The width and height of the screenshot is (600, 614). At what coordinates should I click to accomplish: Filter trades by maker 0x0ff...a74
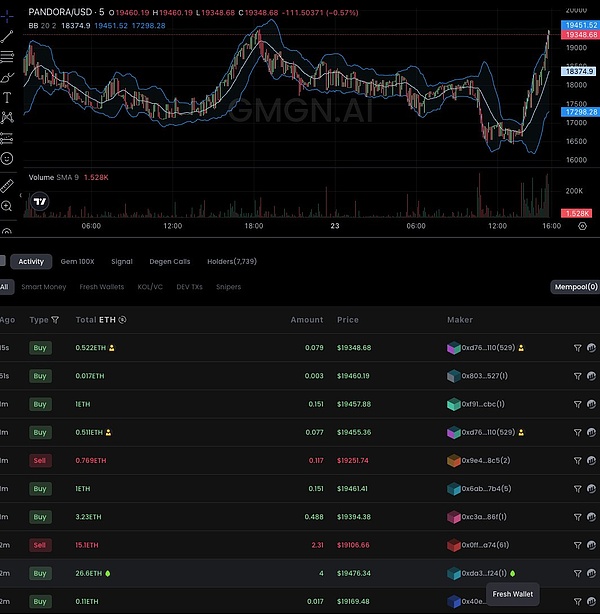(577, 545)
